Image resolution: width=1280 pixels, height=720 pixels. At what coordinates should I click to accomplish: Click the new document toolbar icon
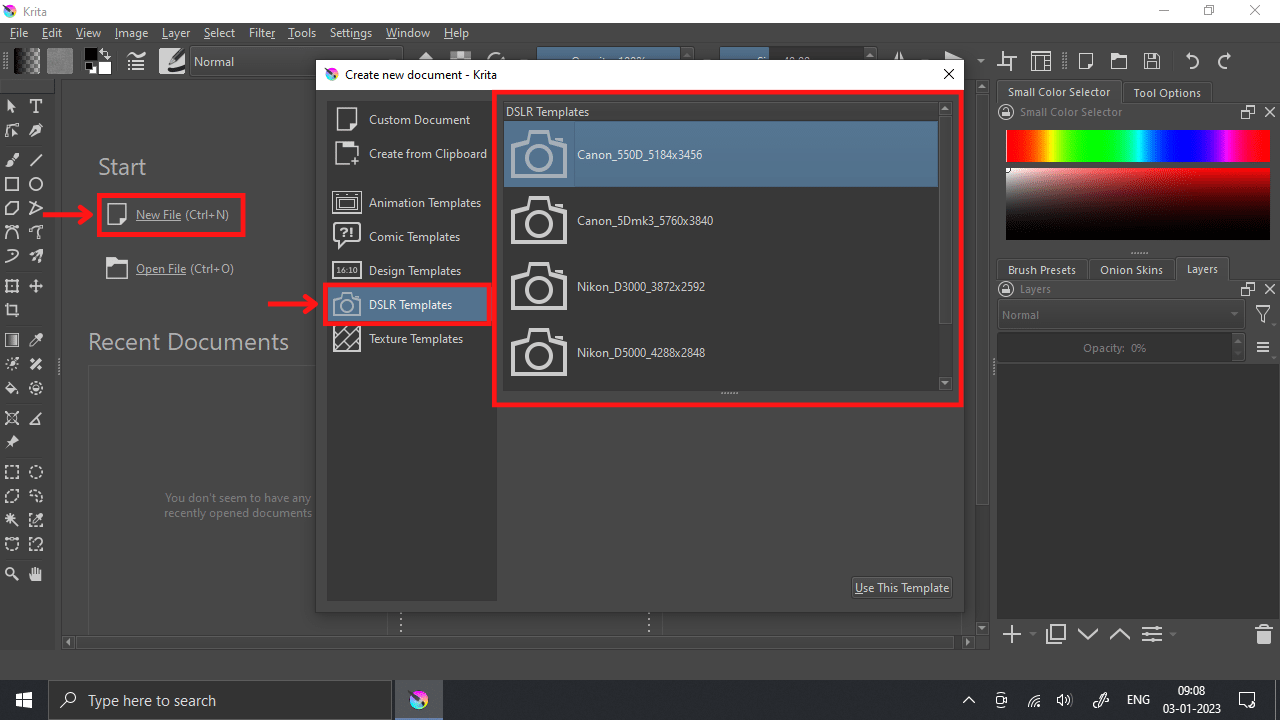[1085, 61]
